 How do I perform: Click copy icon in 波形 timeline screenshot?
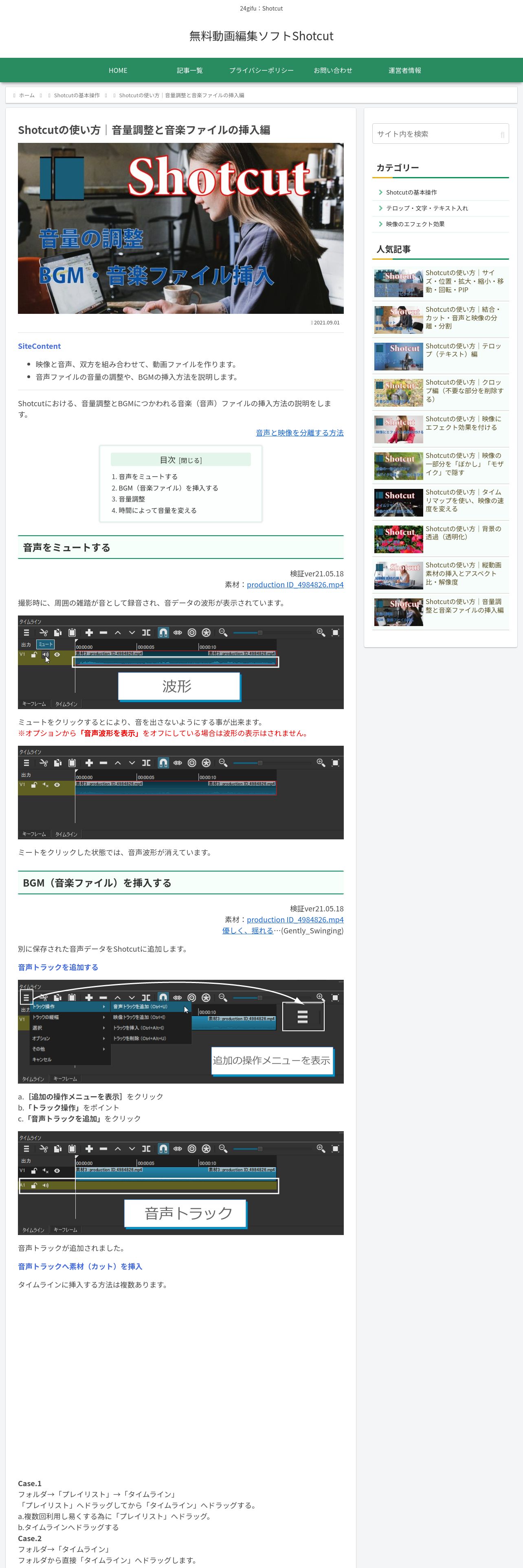pyautogui.click(x=57, y=633)
